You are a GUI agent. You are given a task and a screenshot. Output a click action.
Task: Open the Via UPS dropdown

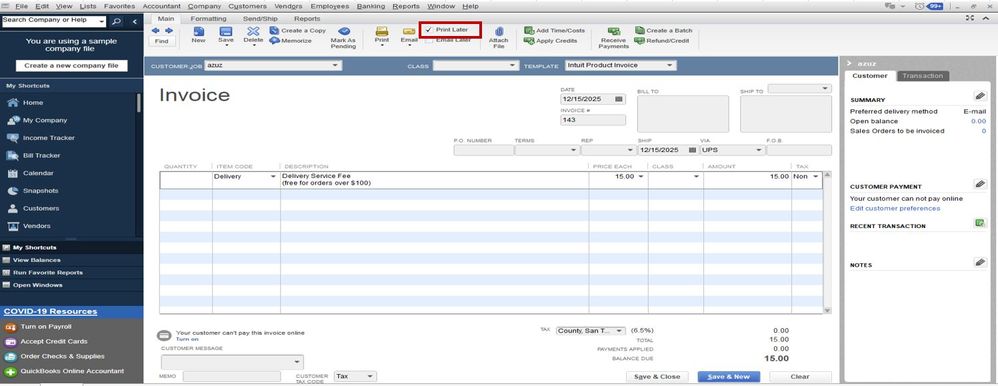click(759, 150)
